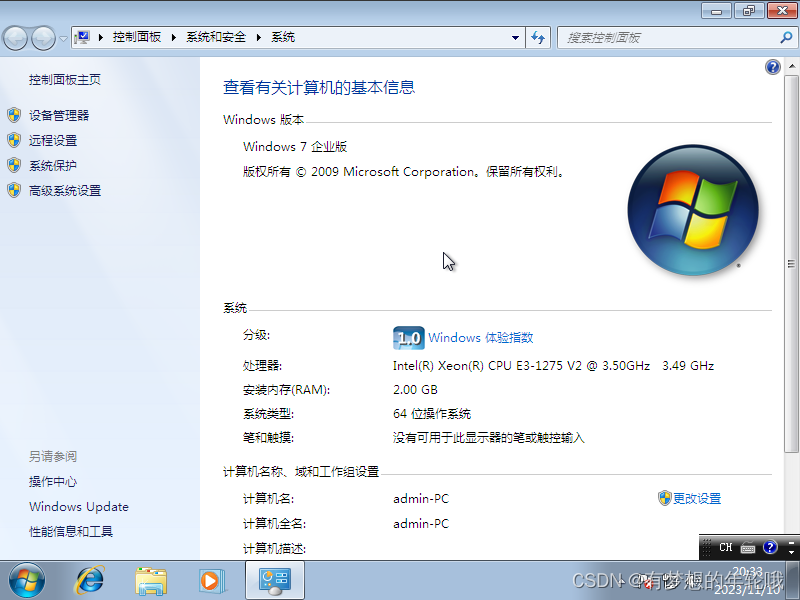Open Windows Media Player from the taskbar
This screenshot has width=800, height=600.
pos(212,580)
